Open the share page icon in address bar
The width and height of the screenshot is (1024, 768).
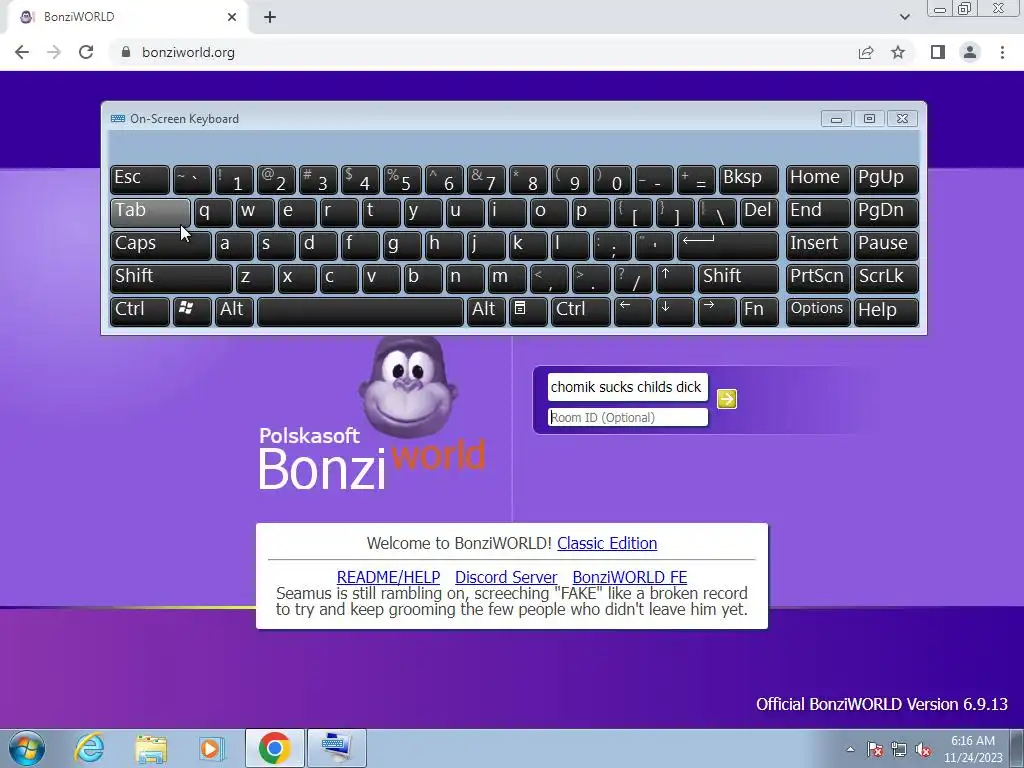pyautogui.click(x=866, y=52)
